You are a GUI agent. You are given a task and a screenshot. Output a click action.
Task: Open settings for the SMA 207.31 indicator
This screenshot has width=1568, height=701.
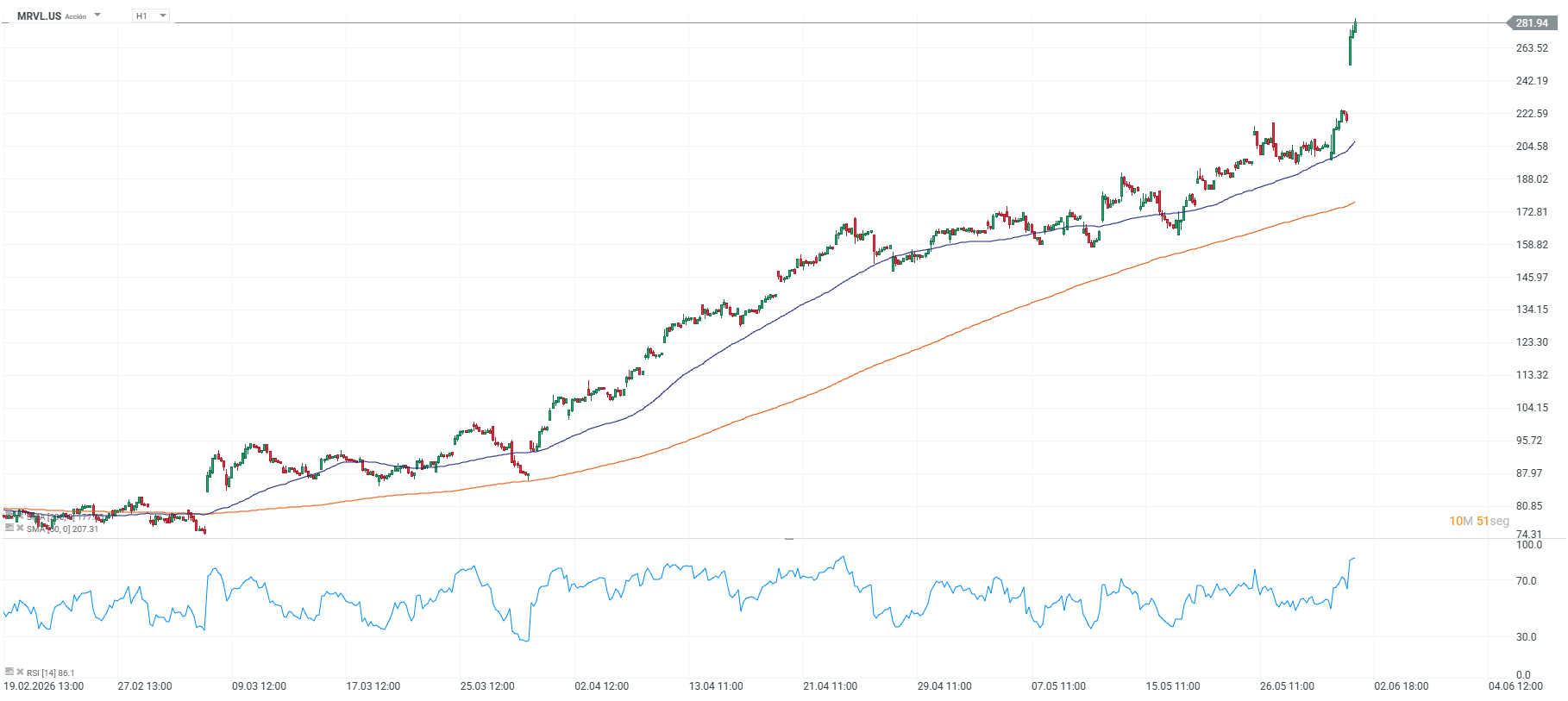point(9,528)
